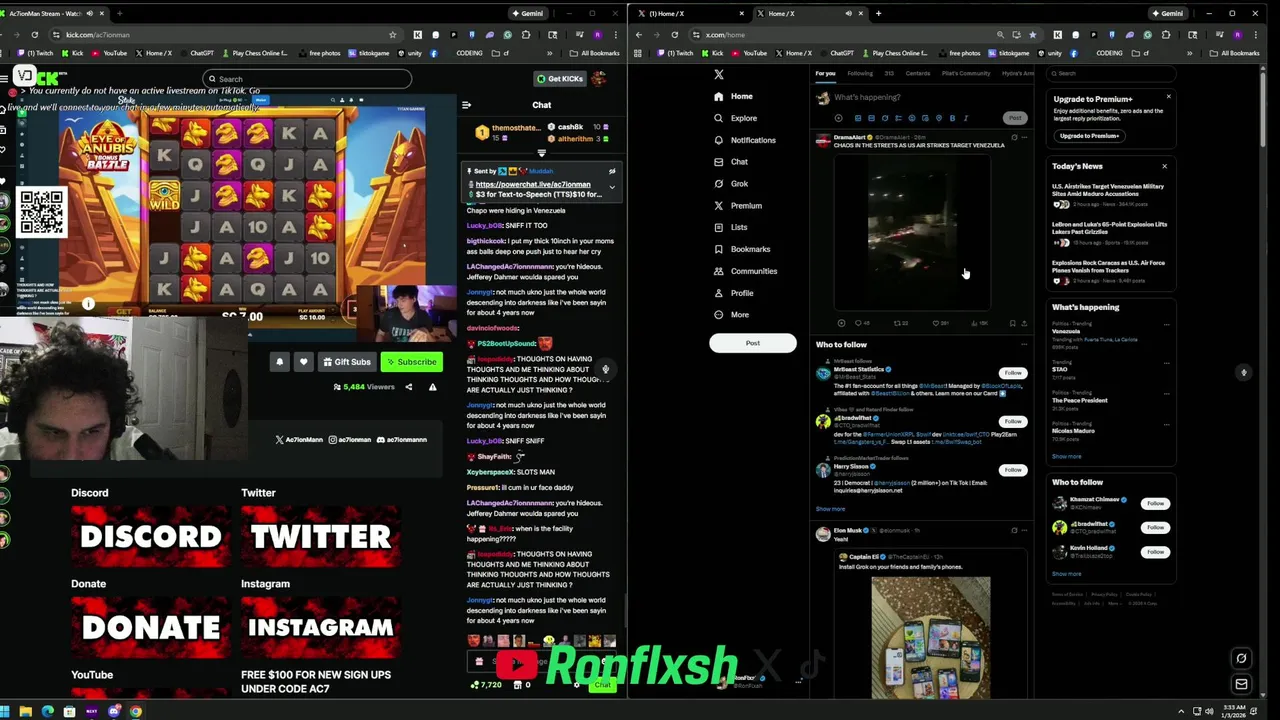Click the report warning icon next to viewers

432,387
